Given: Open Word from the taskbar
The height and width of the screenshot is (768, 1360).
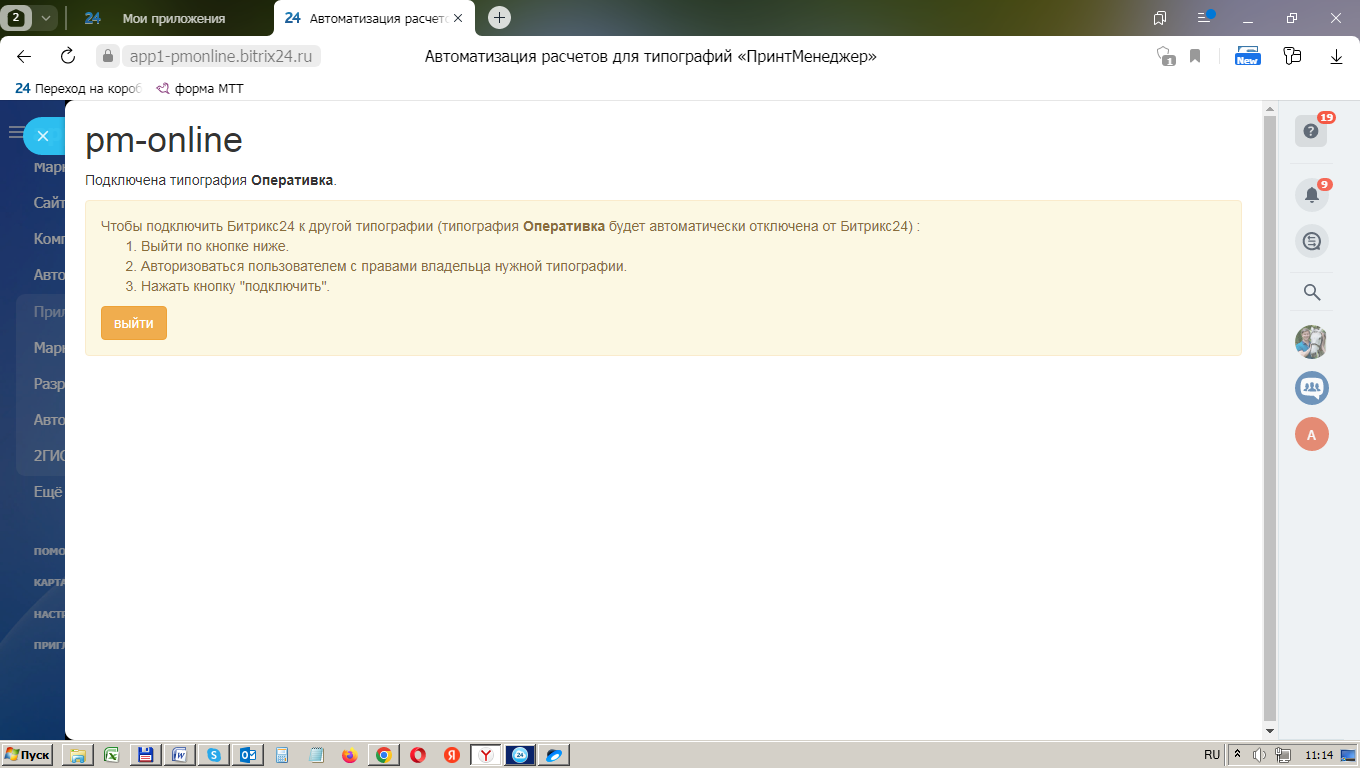Looking at the screenshot, I should (x=179, y=755).
